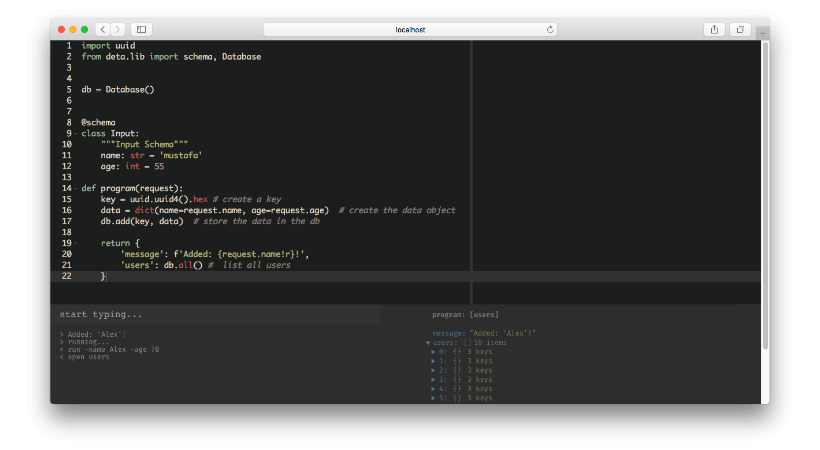This screenshot has width=820, height=450.
Task: Collapse the def program fold at line 14
Action: tap(76, 188)
